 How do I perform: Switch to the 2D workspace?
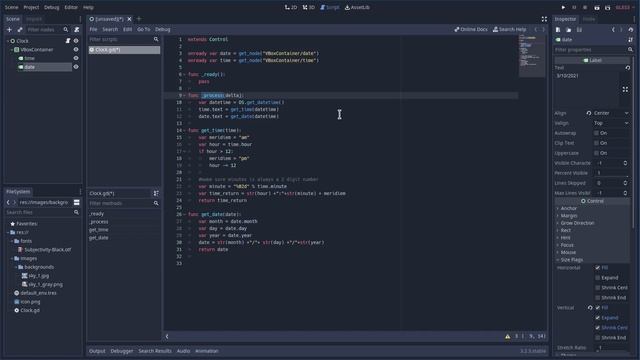click(291, 7)
